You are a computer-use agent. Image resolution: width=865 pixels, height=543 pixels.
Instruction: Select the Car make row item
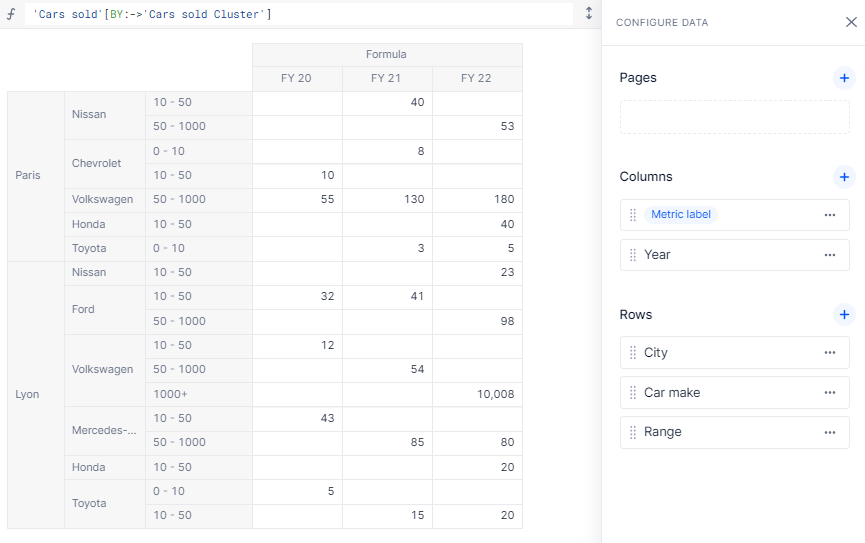tap(734, 392)
